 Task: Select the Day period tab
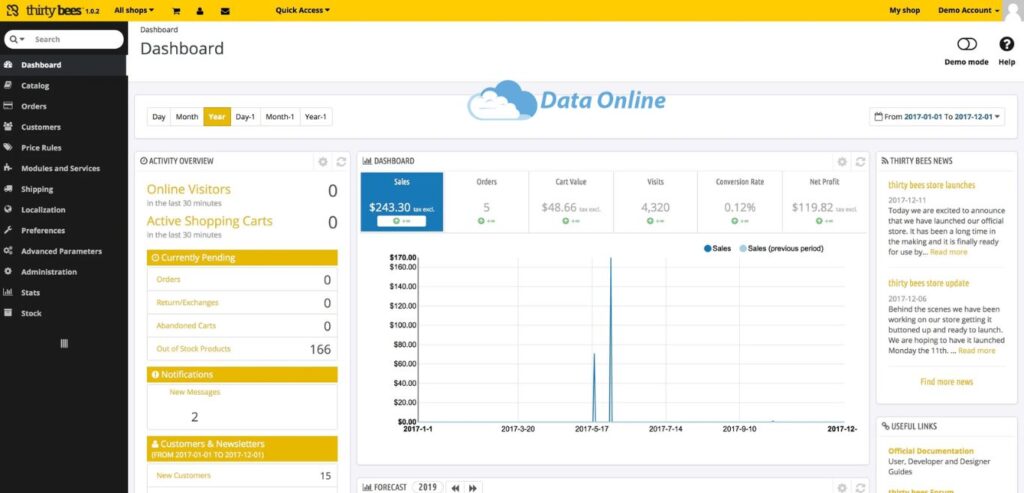159,117
